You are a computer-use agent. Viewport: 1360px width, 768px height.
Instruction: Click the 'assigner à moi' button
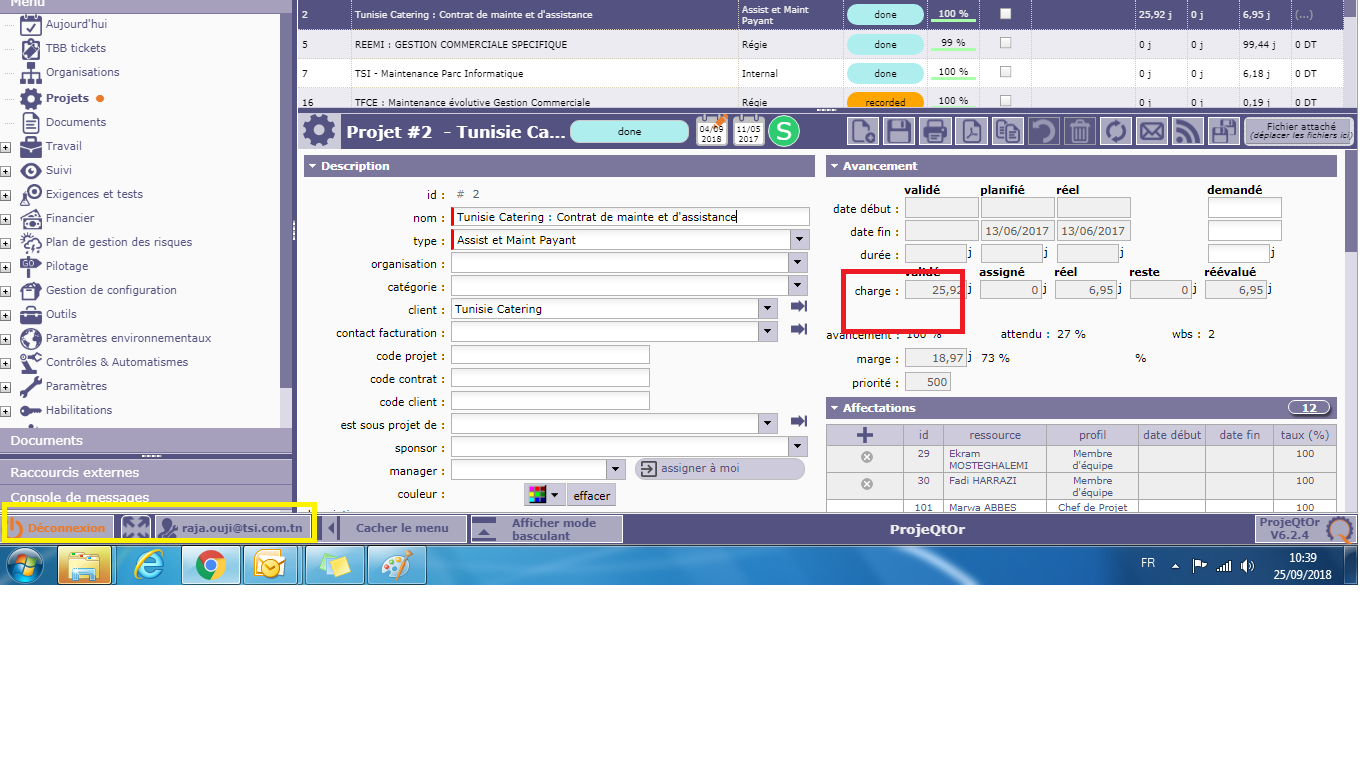point(719,468)
